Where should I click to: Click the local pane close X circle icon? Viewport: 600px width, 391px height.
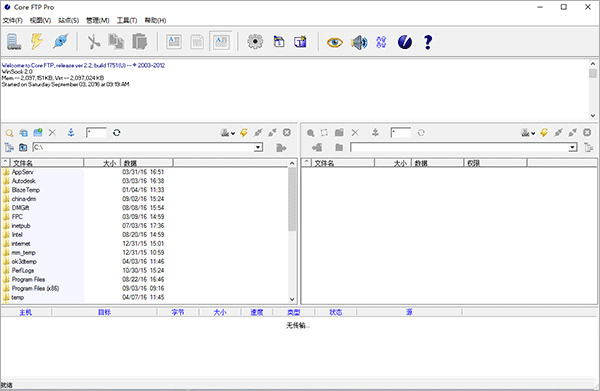pyautogui.click(x=287, y=132)
